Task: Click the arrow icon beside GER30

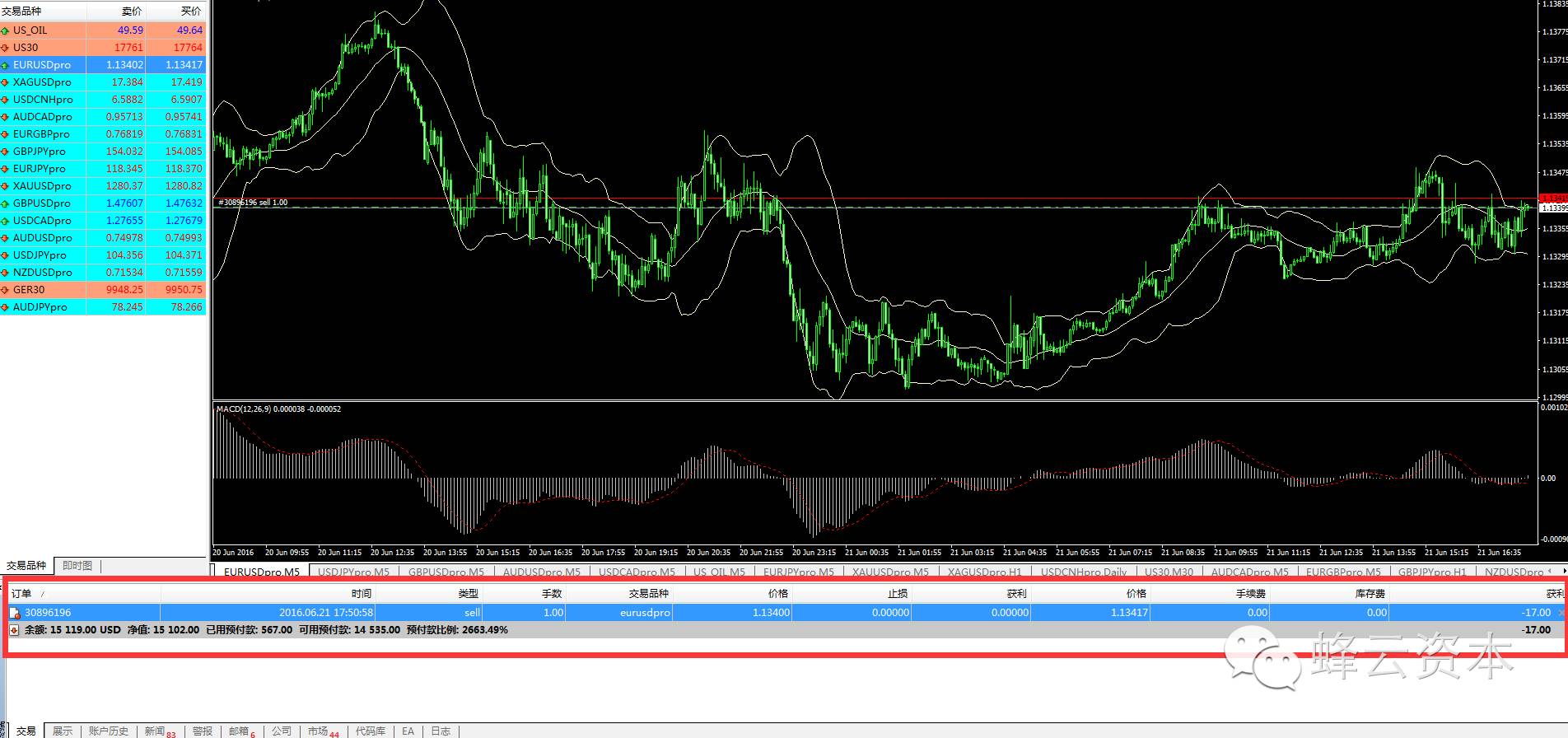Action: (6, 290)
